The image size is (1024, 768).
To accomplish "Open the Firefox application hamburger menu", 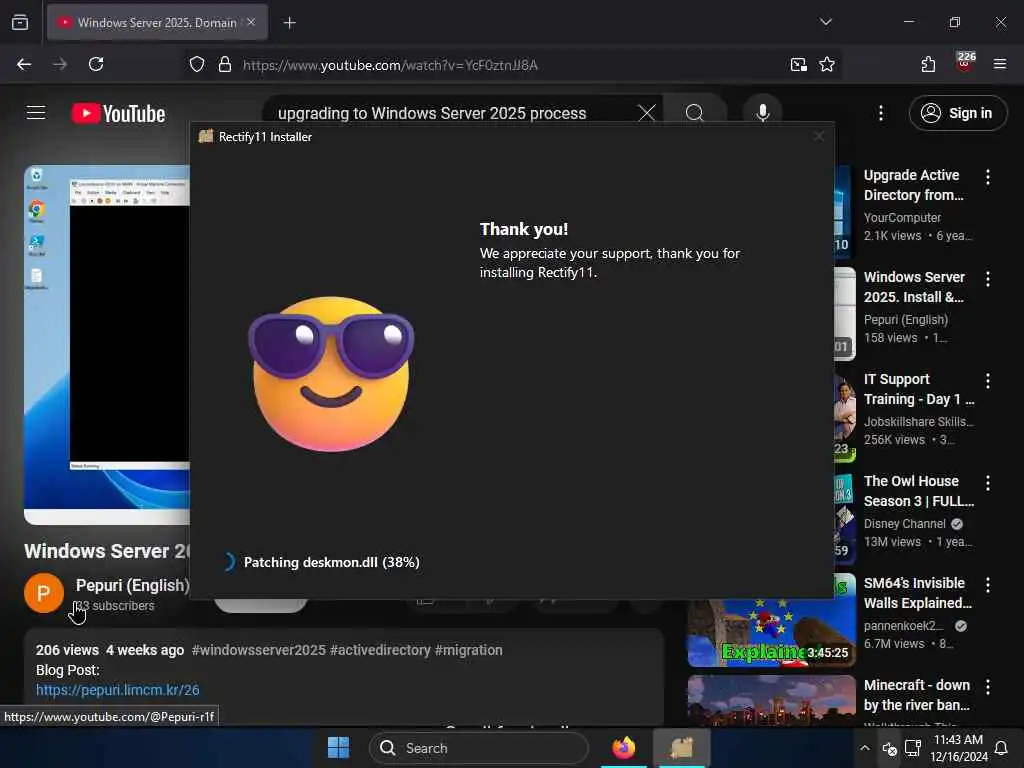I will pos(999,64).
